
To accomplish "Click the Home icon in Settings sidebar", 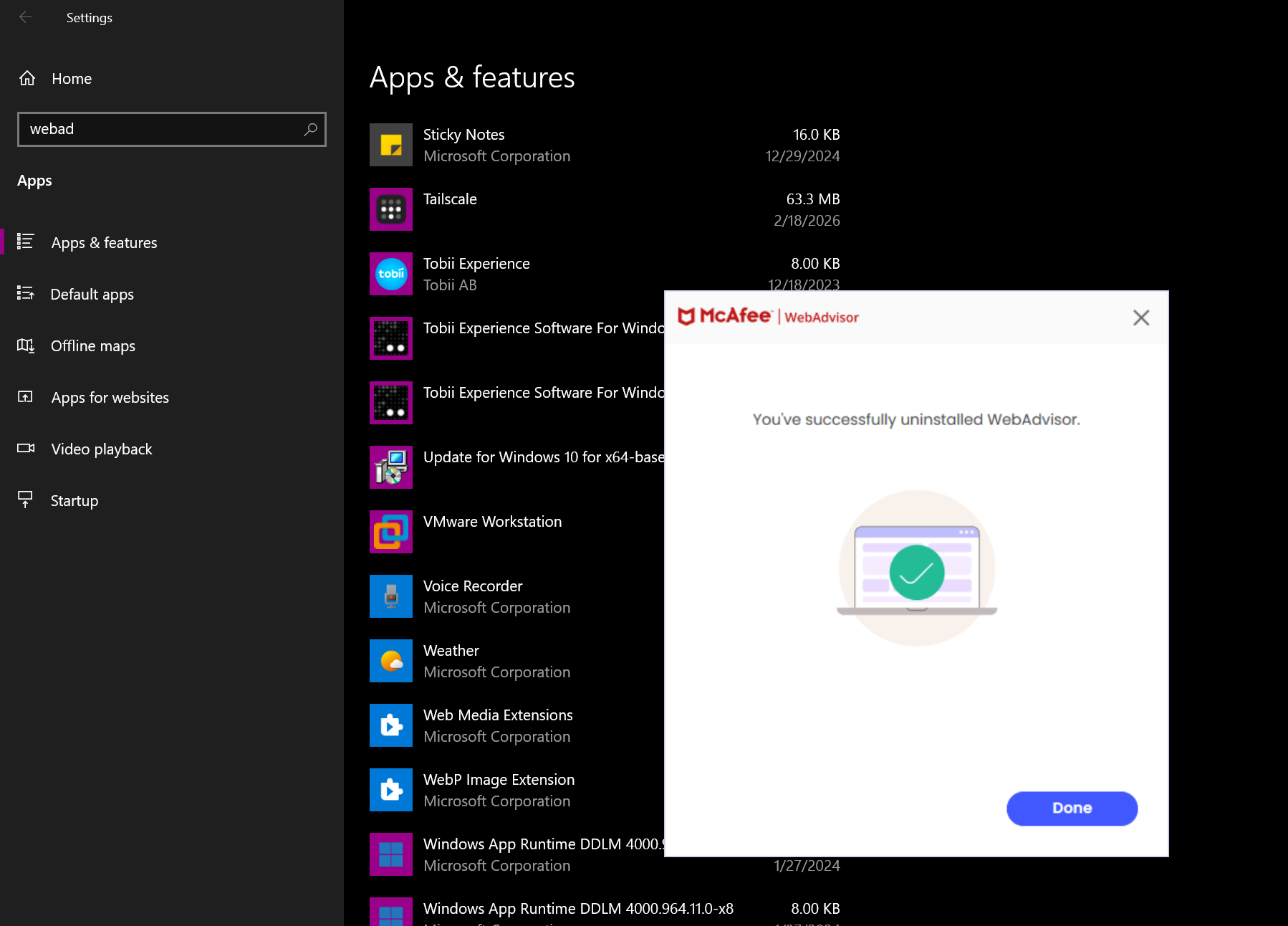I will coord(27,78).
